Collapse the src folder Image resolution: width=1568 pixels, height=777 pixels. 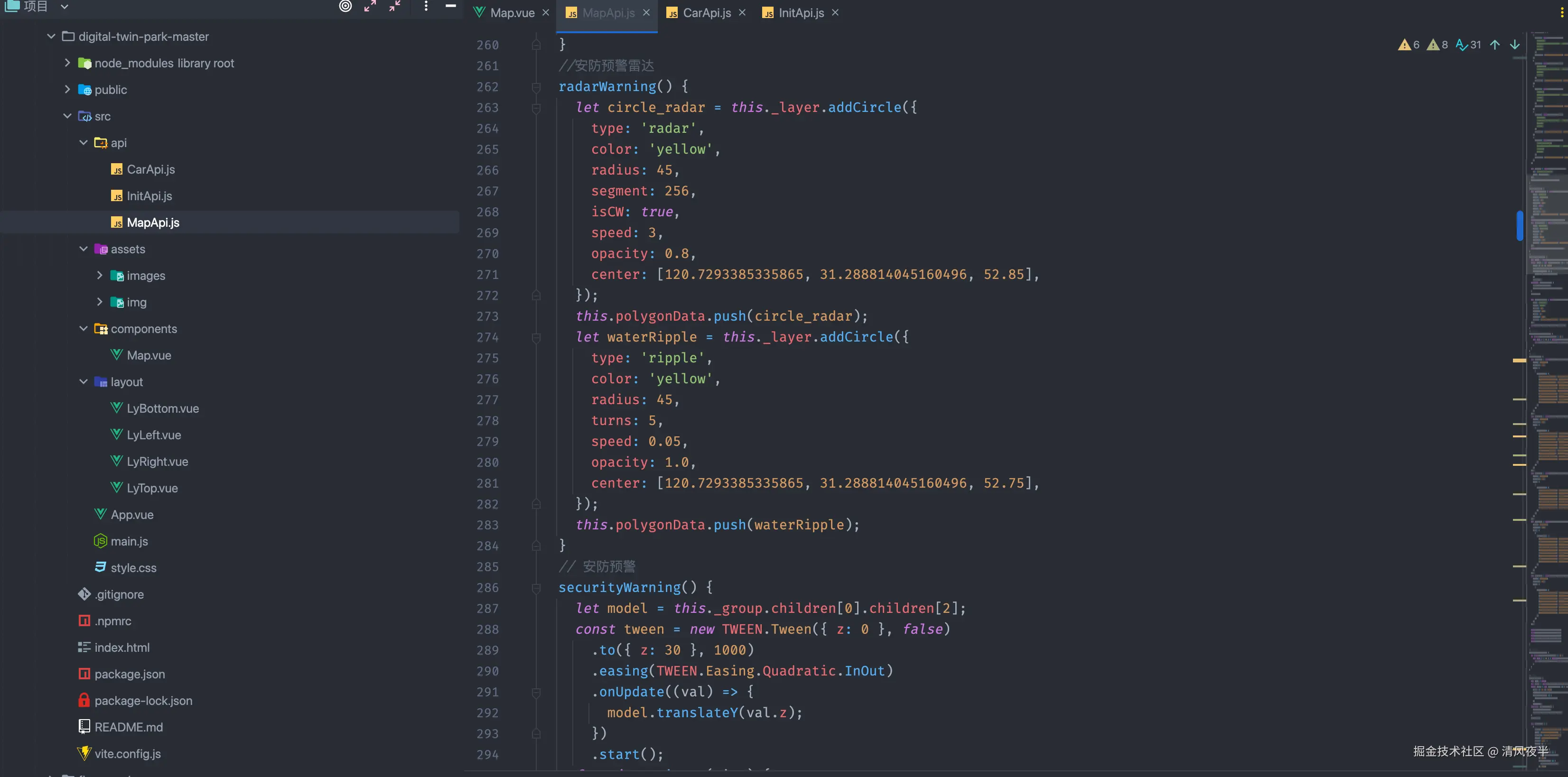(67, 116)
